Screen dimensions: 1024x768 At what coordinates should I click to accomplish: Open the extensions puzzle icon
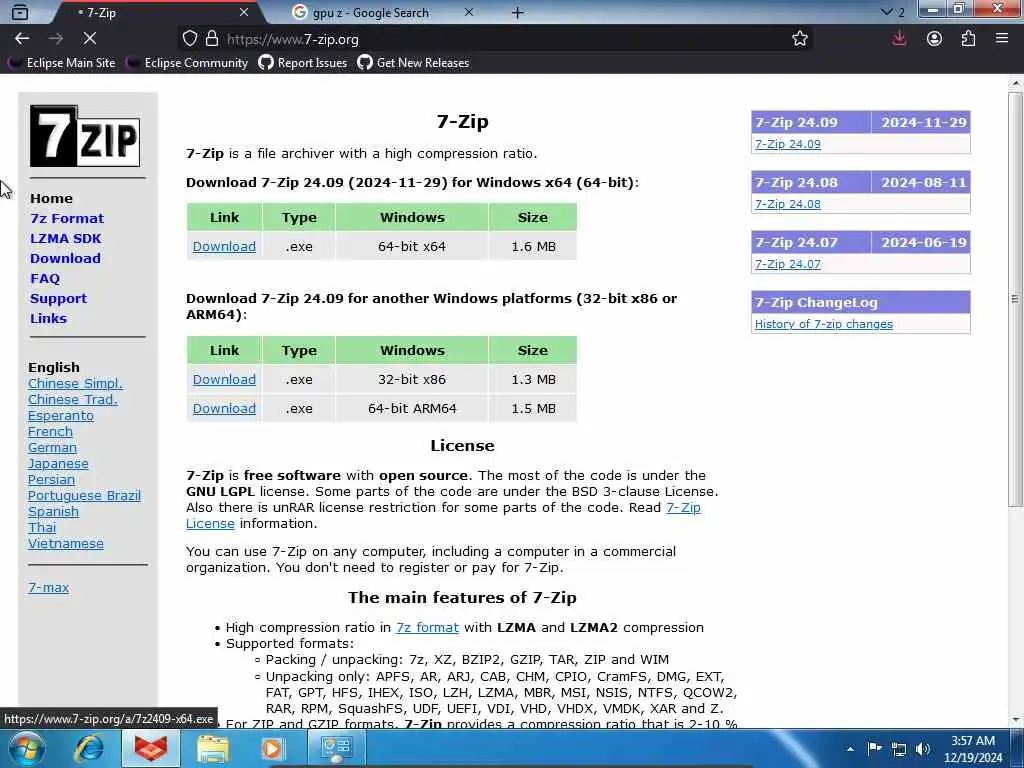(x=968, y=39)
